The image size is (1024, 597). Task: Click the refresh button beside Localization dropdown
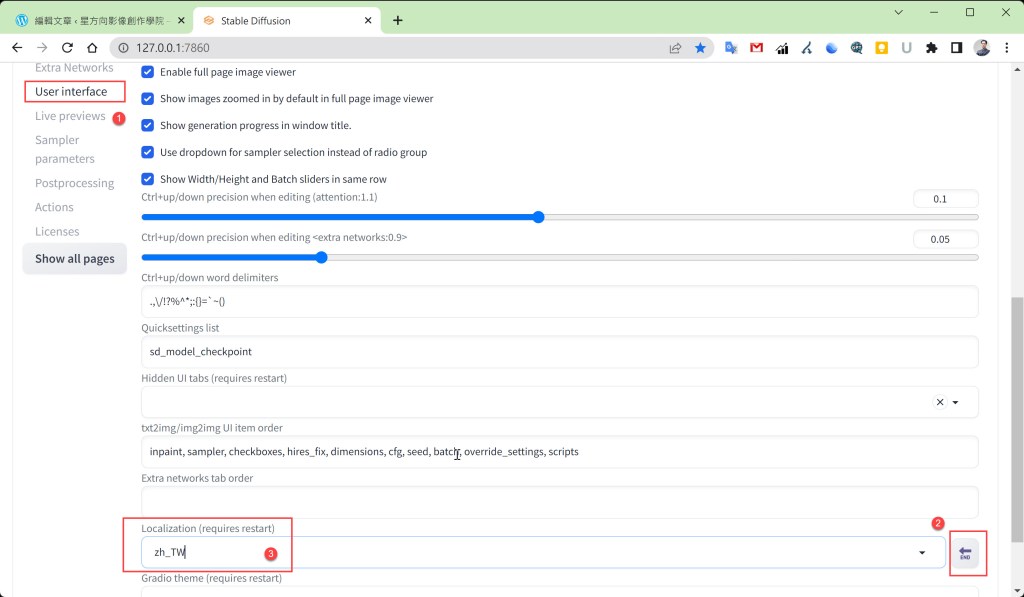pos(965,553)
